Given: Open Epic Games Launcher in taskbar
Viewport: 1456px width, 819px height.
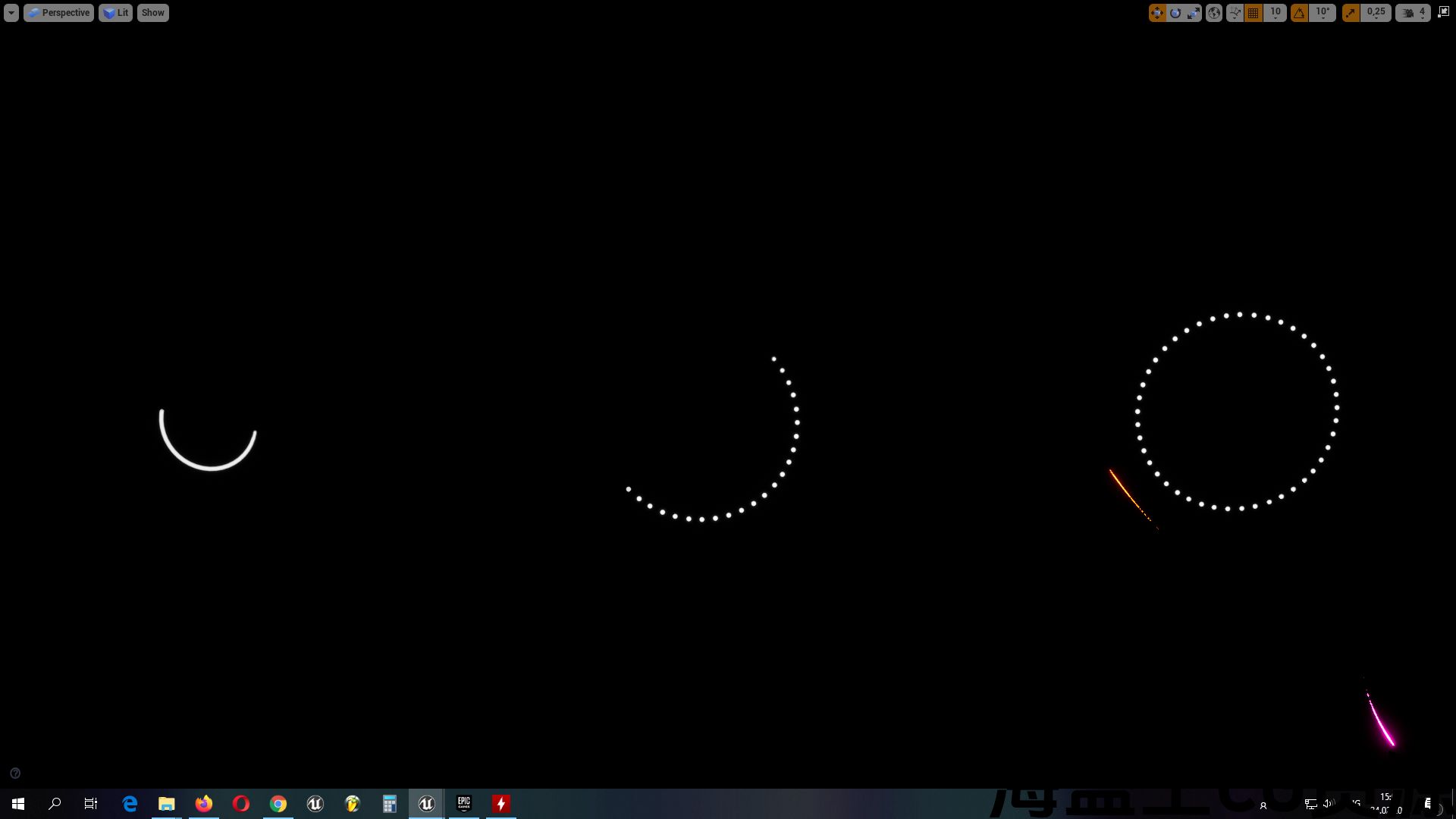Looking at the screenshot, I should (x=464, y=803).
